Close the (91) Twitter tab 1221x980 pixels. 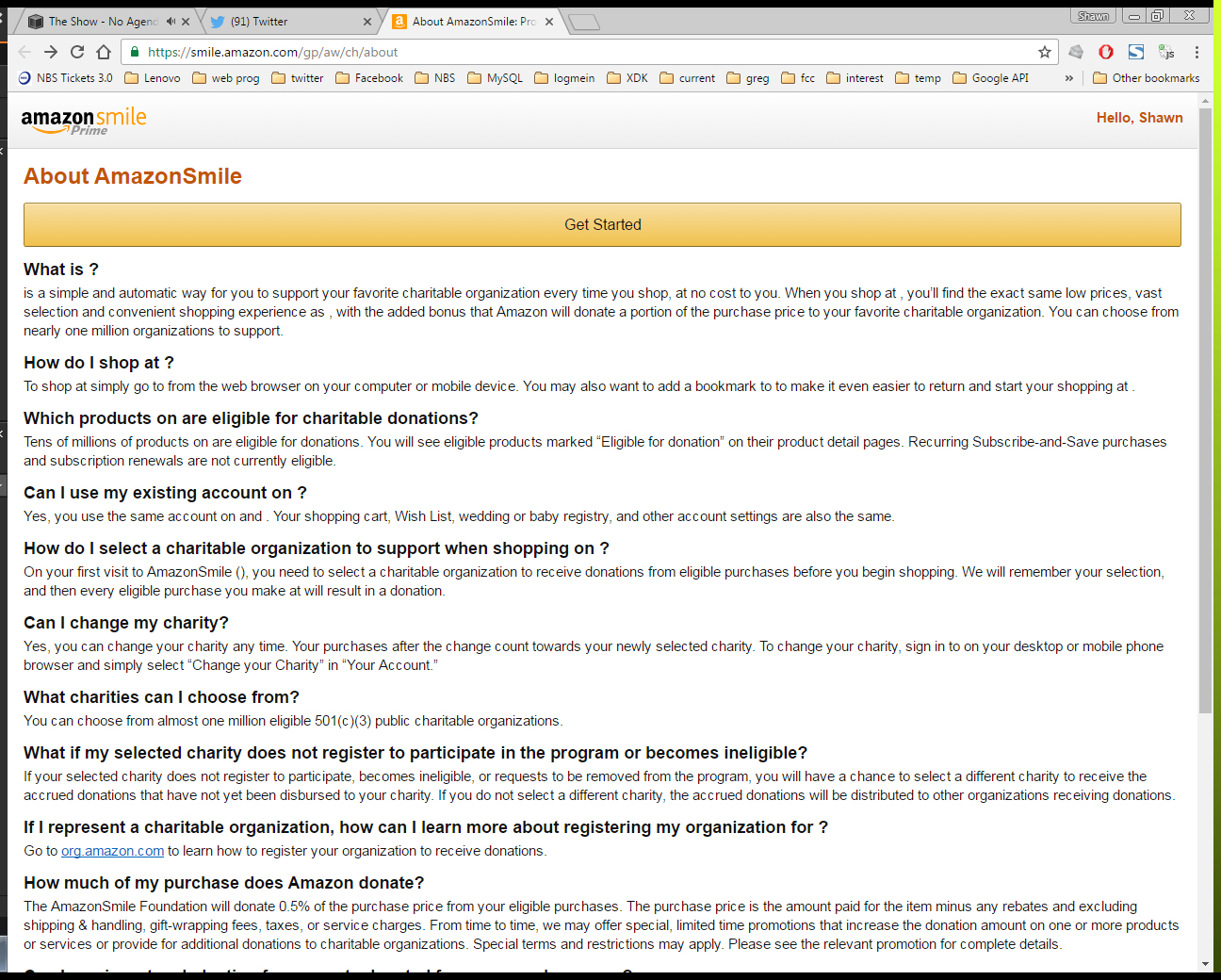click(367, 21)
